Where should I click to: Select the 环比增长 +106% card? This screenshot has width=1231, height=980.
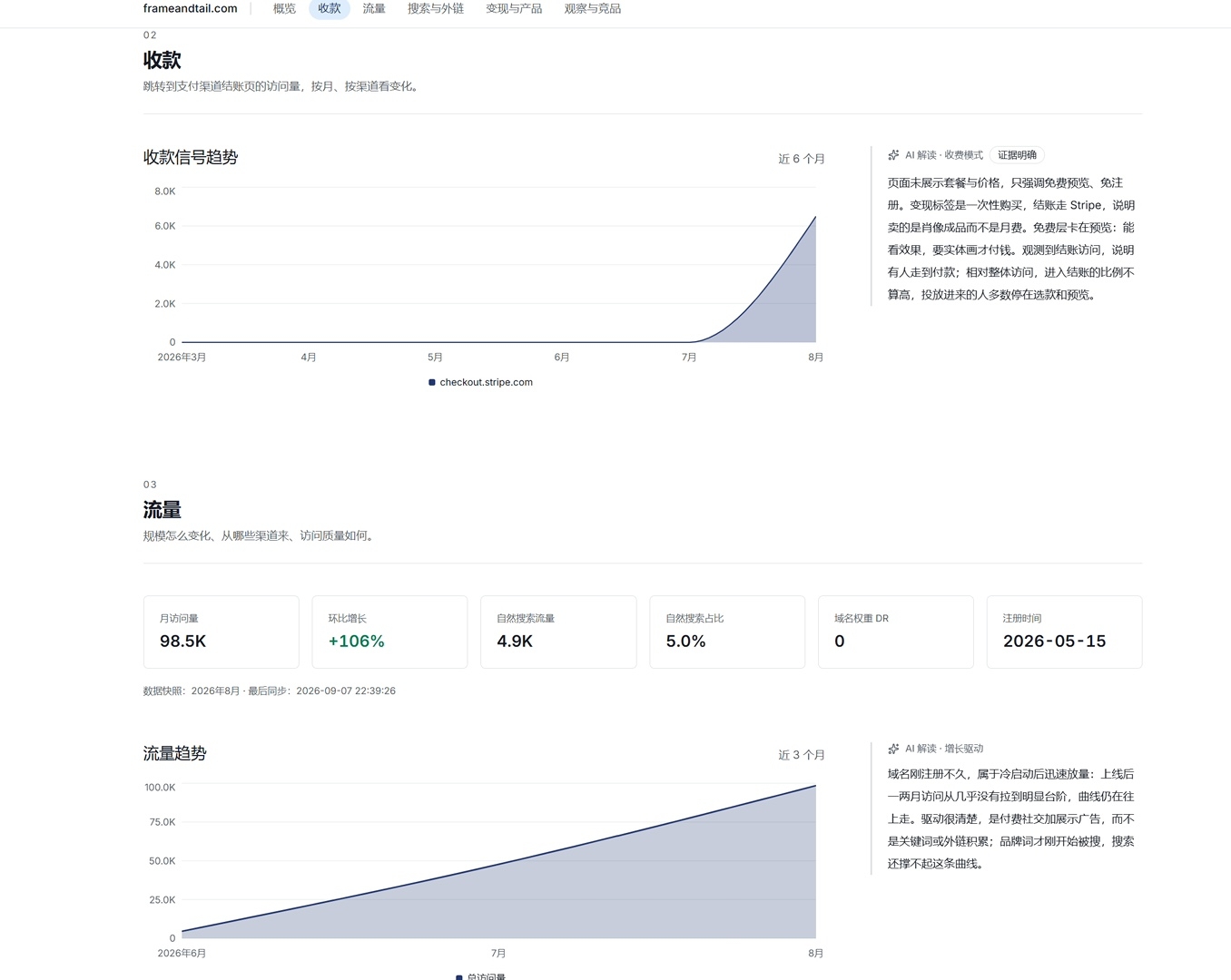pyautogui.click(x=389, y=632)
